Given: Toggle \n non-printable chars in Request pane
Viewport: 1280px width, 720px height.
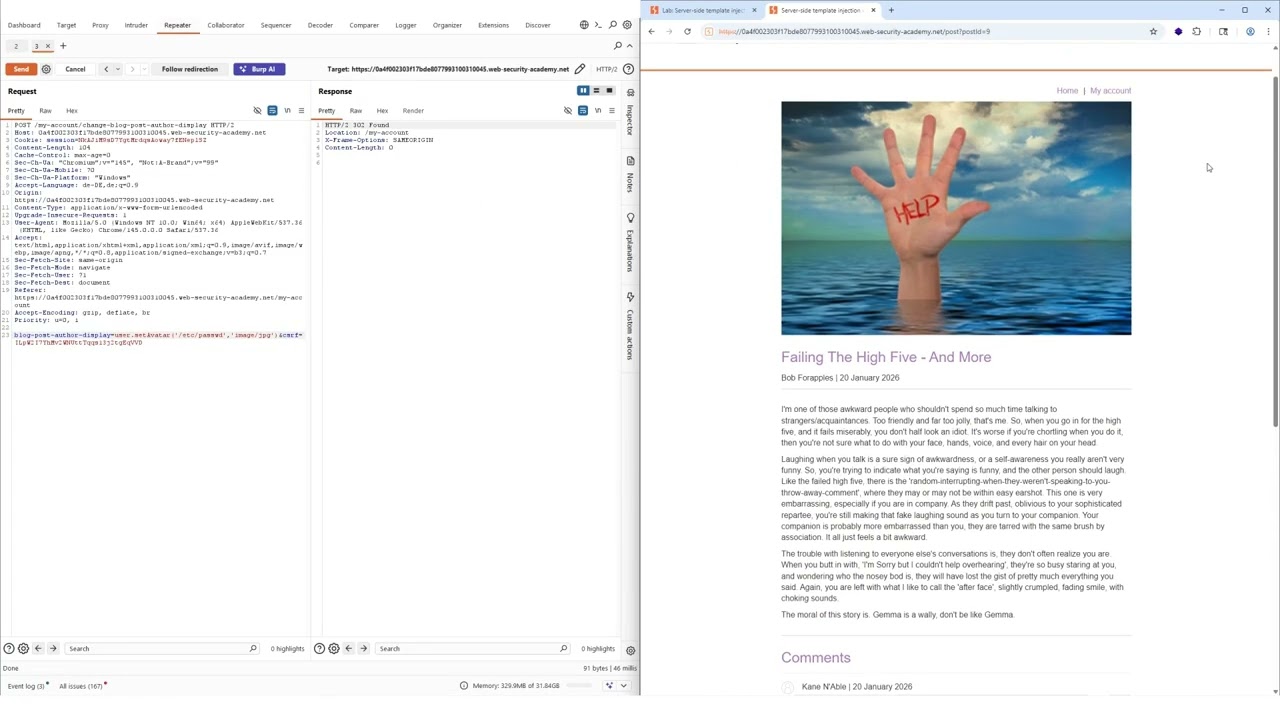Looking at the screenshot, I should (x=287, y=111).
